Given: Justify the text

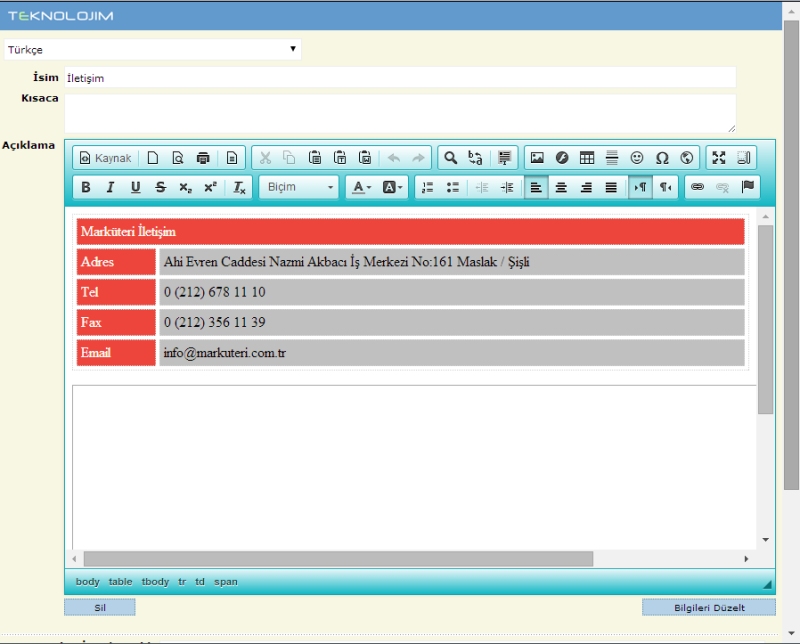Looking at the screenshot, I should pyautogui.click(x=611, y=187).
